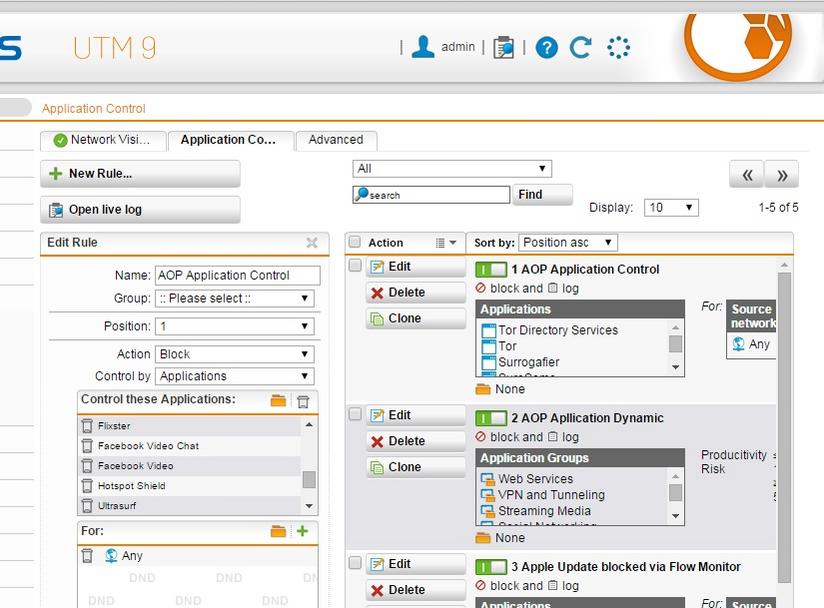The width and height of the screenshot is (824, 608).
Task: Edit rule 1 AOP Application Control
Action: point(416,267)
